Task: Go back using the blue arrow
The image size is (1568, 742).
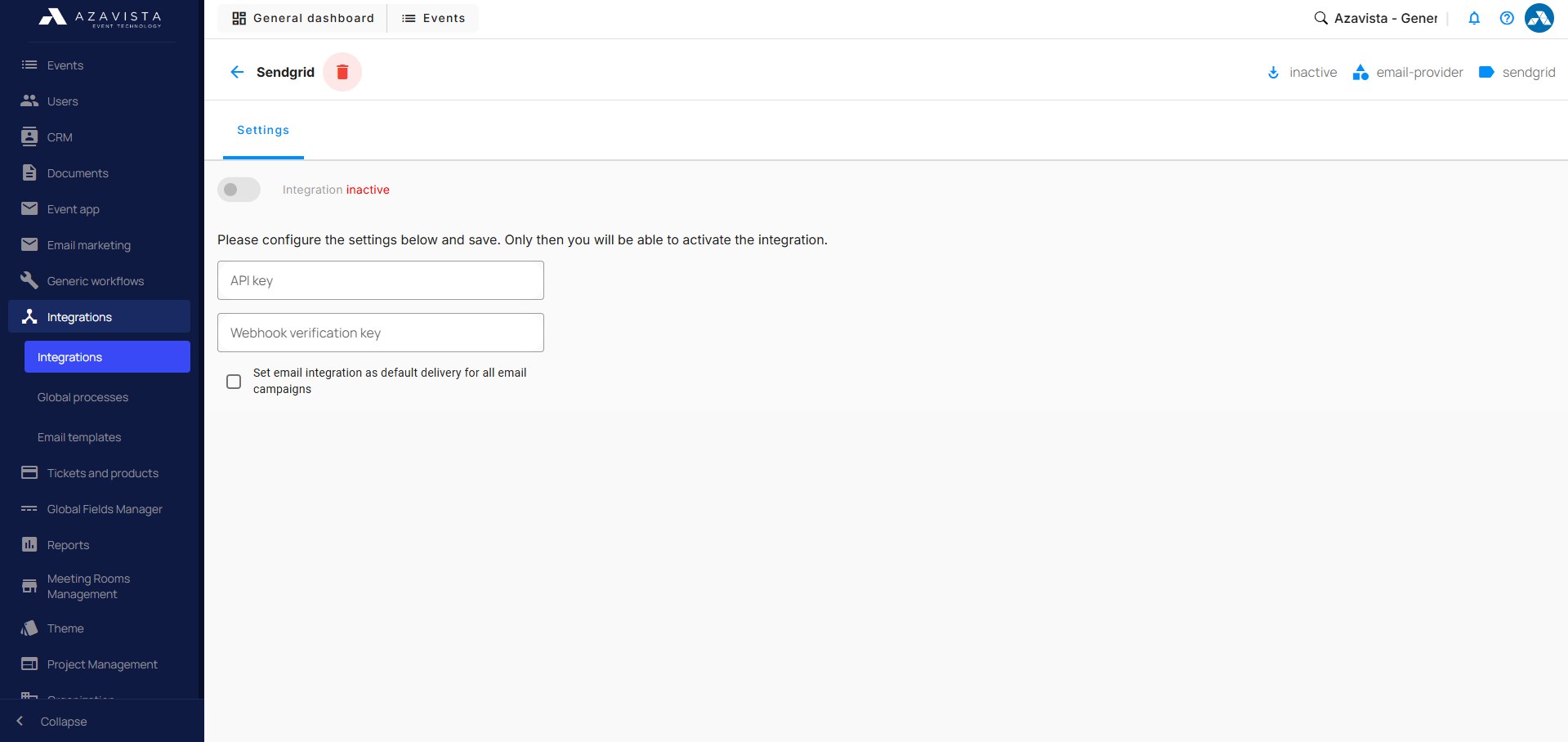Action: tap(237, 72)
